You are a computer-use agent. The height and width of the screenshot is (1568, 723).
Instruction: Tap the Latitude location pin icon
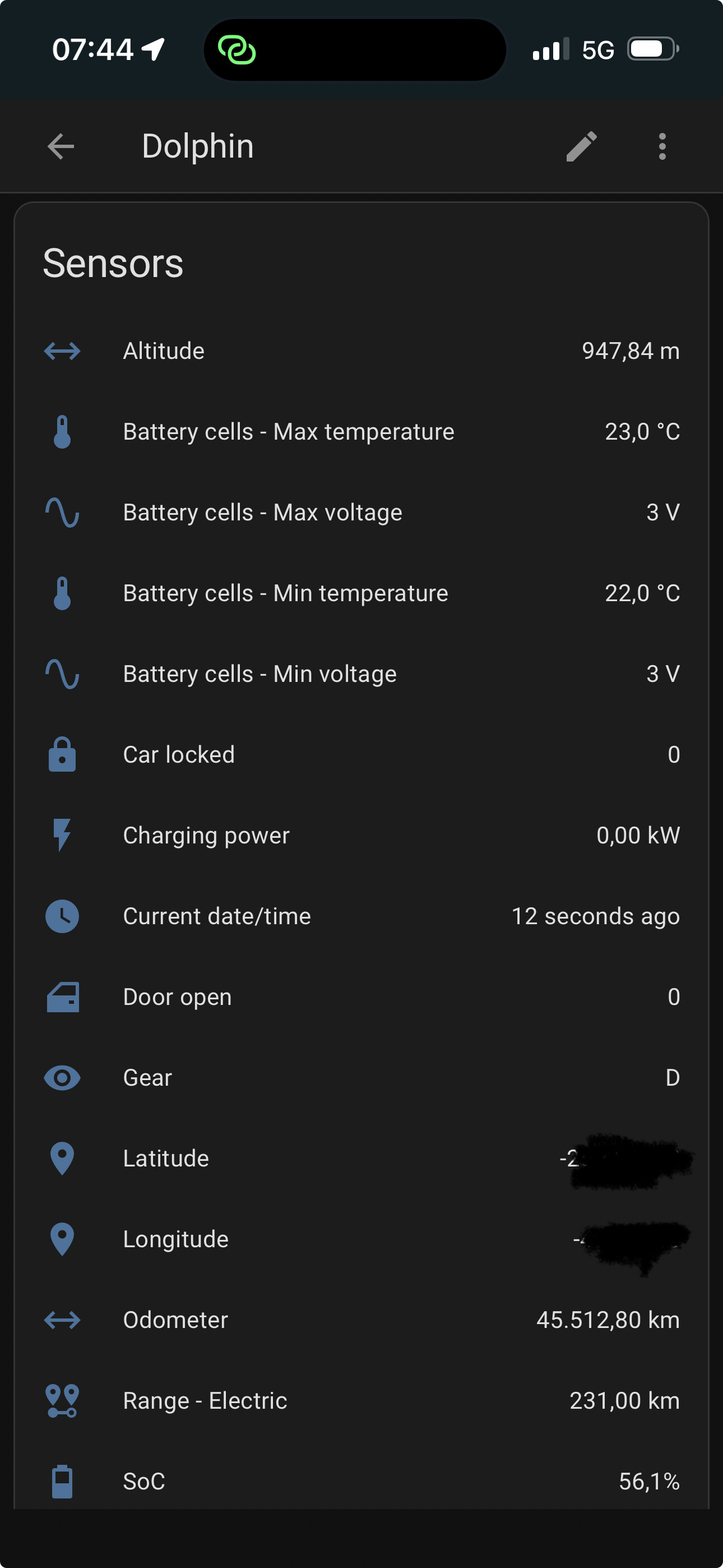coord(62,1159)
